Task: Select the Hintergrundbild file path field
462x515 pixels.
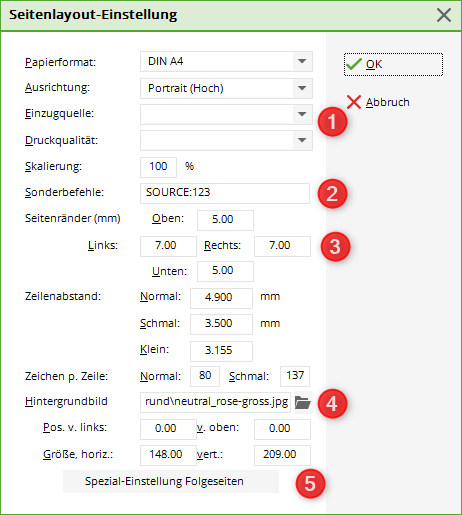Action: 215,402
